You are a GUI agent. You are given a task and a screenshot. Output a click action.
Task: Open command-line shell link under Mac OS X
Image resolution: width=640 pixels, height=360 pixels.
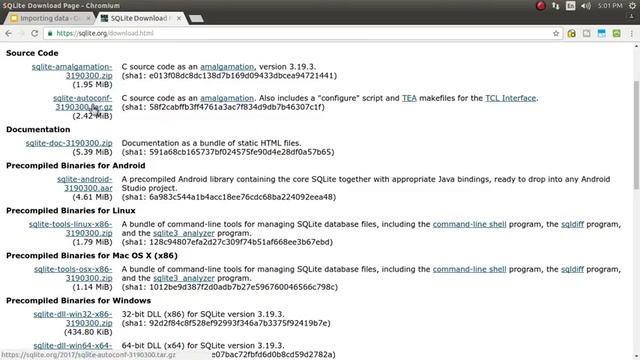tap(469, 269)
